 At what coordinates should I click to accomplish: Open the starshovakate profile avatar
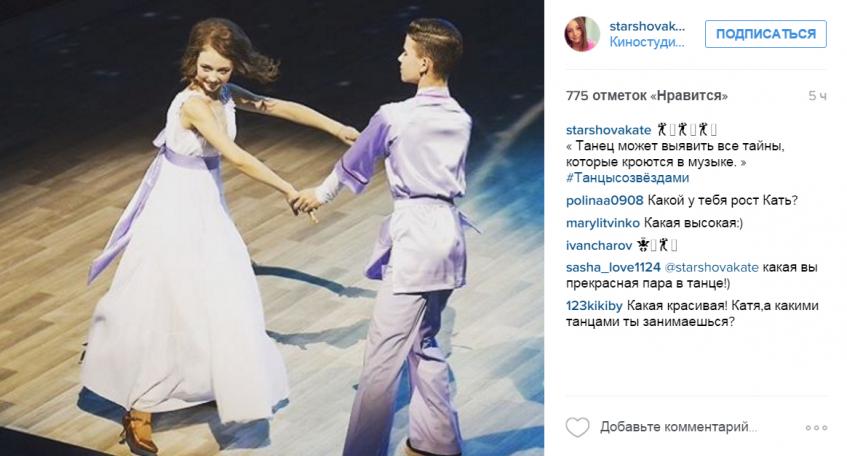pos(582,34)
